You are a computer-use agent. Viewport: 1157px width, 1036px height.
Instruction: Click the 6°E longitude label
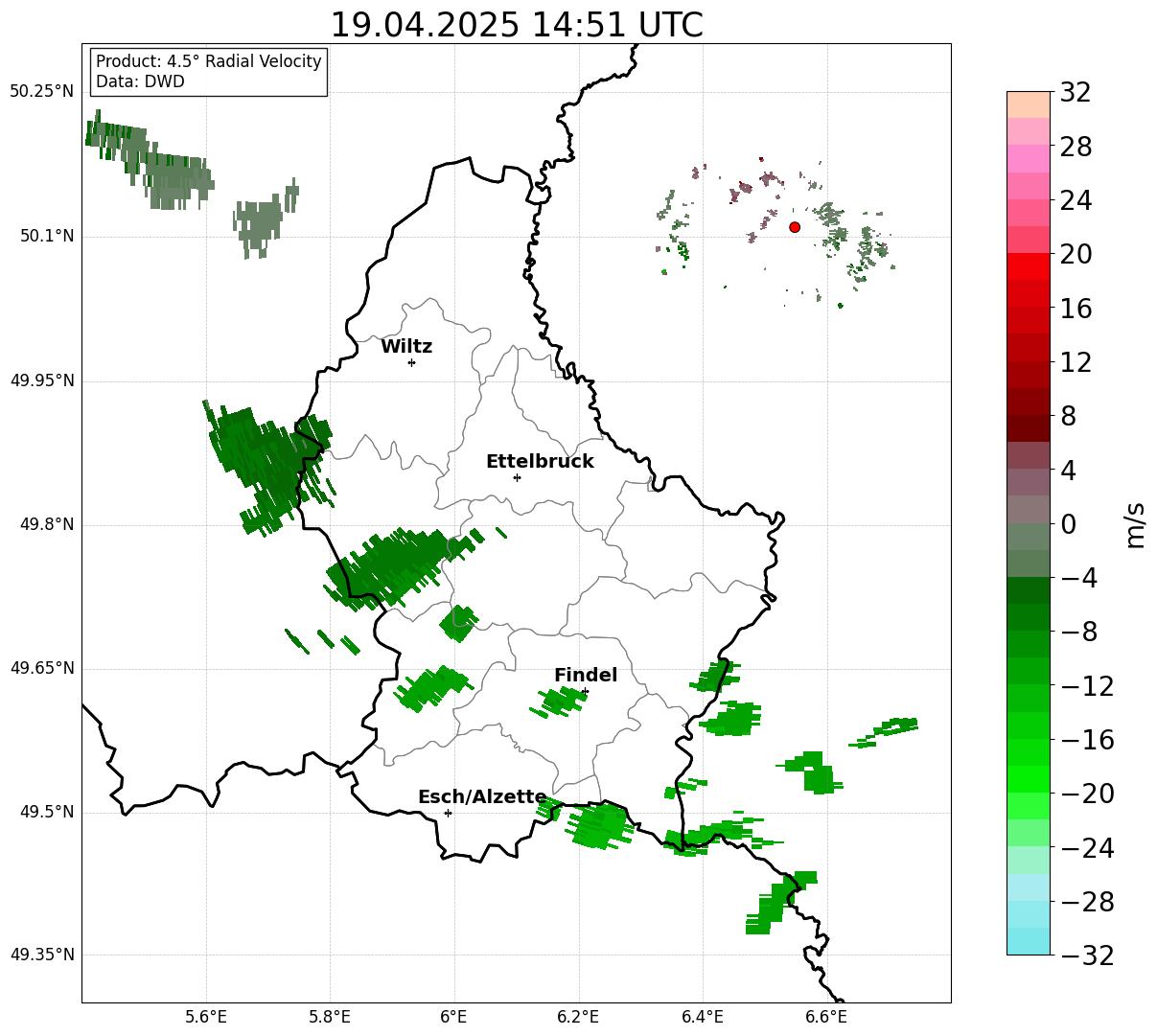(454, 1017)
